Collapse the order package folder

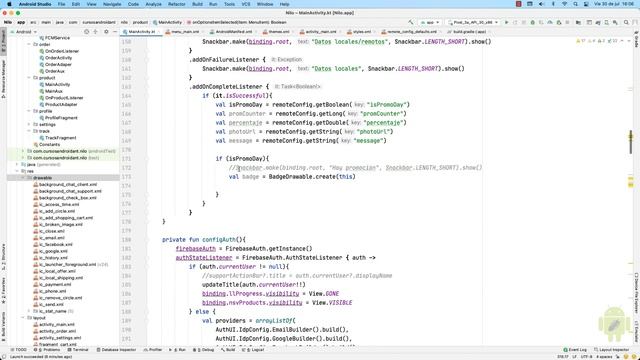29,44
